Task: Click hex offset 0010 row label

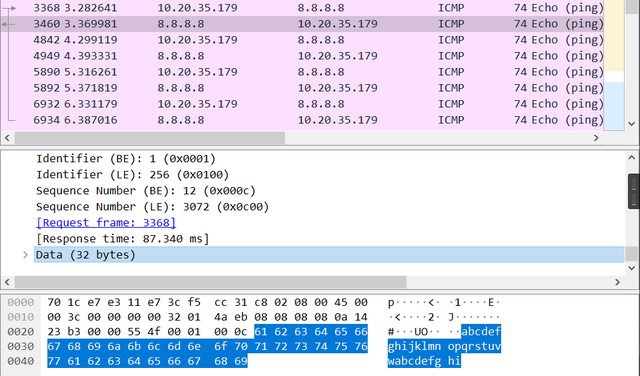Action: point(20,317)
